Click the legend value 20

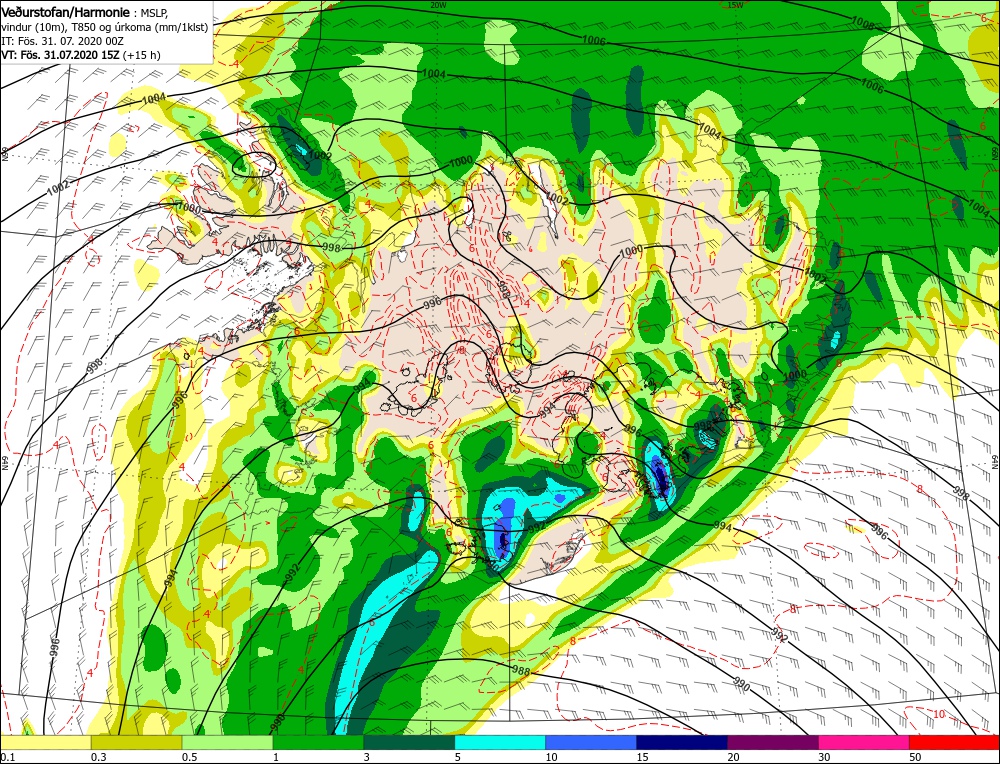click(733, 757)
